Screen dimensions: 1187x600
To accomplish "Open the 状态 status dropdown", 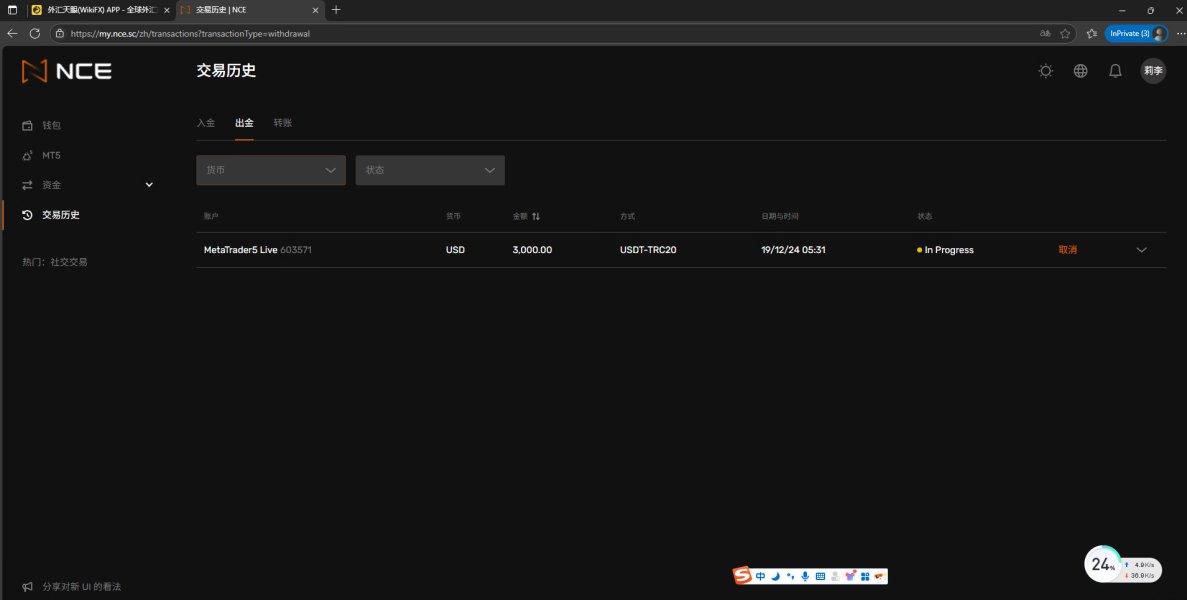I will (430, 170).
